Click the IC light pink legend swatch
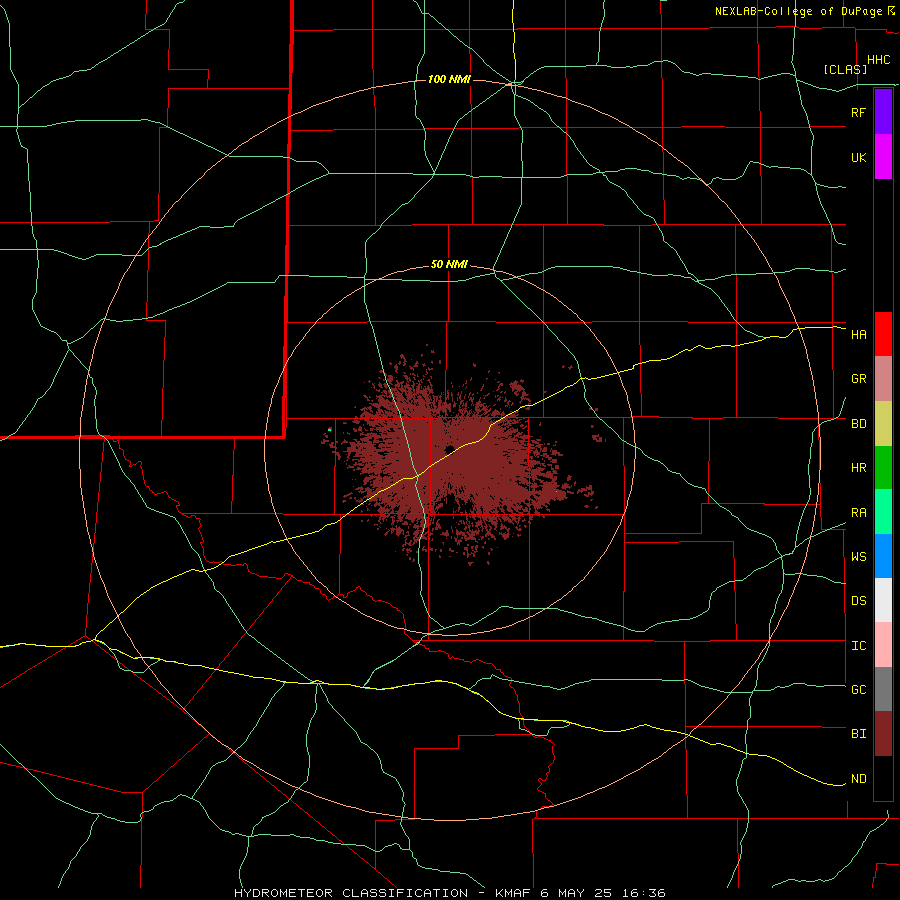 click(883, 645)
